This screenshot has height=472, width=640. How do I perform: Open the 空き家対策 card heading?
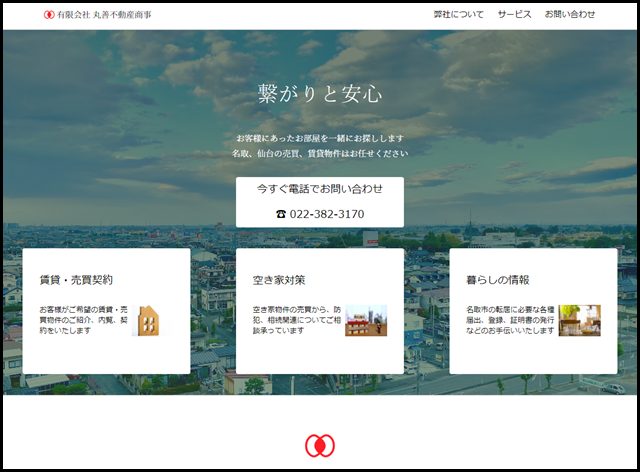coord(279,280)
